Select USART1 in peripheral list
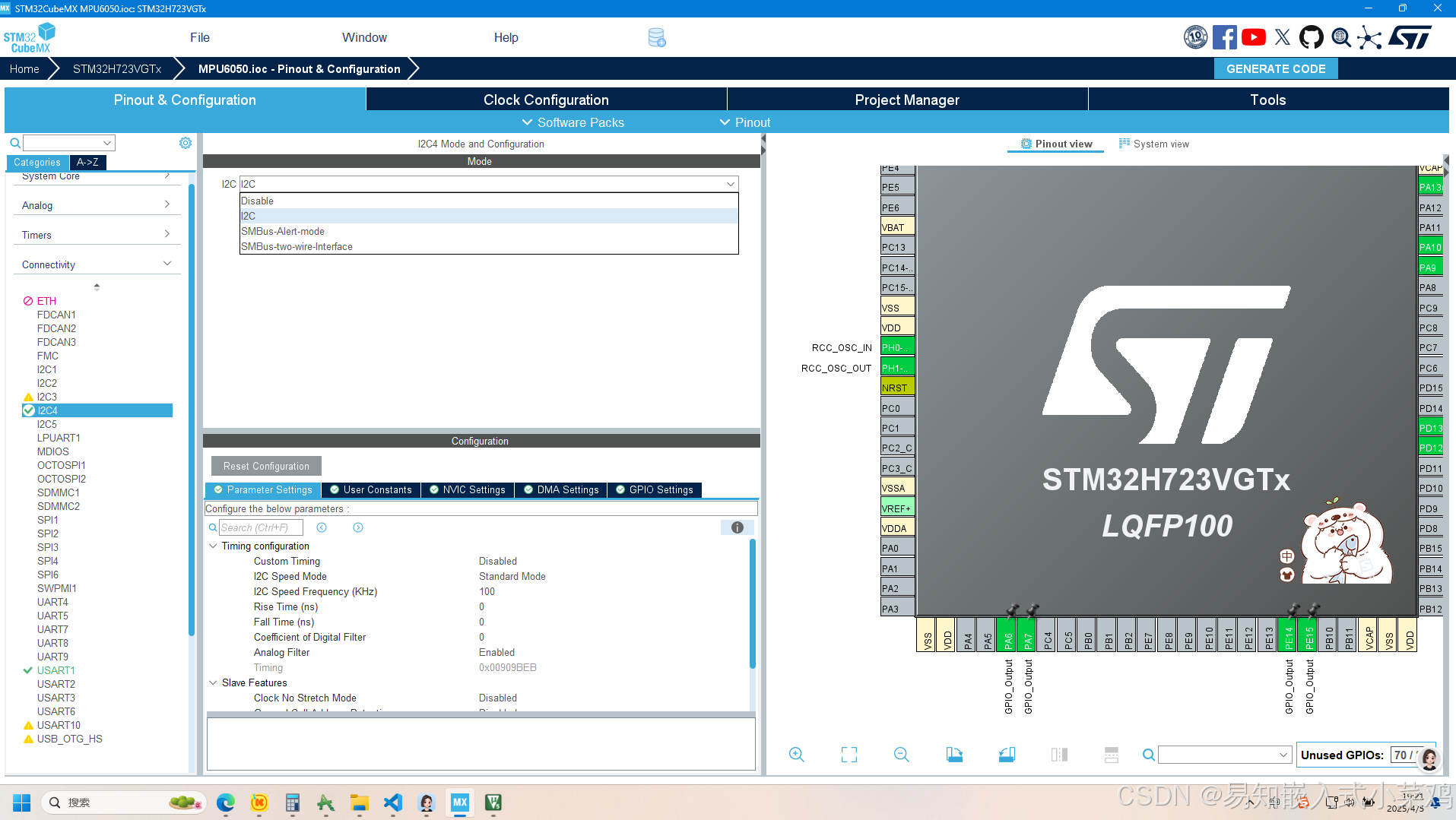 coord(56,670)
